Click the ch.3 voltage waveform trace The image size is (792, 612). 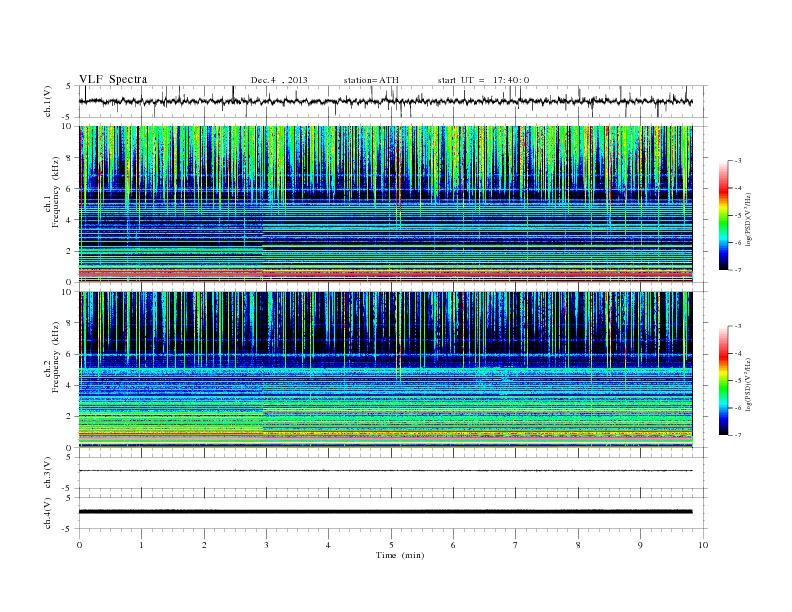pyautogui.click(x=385, y=471)
